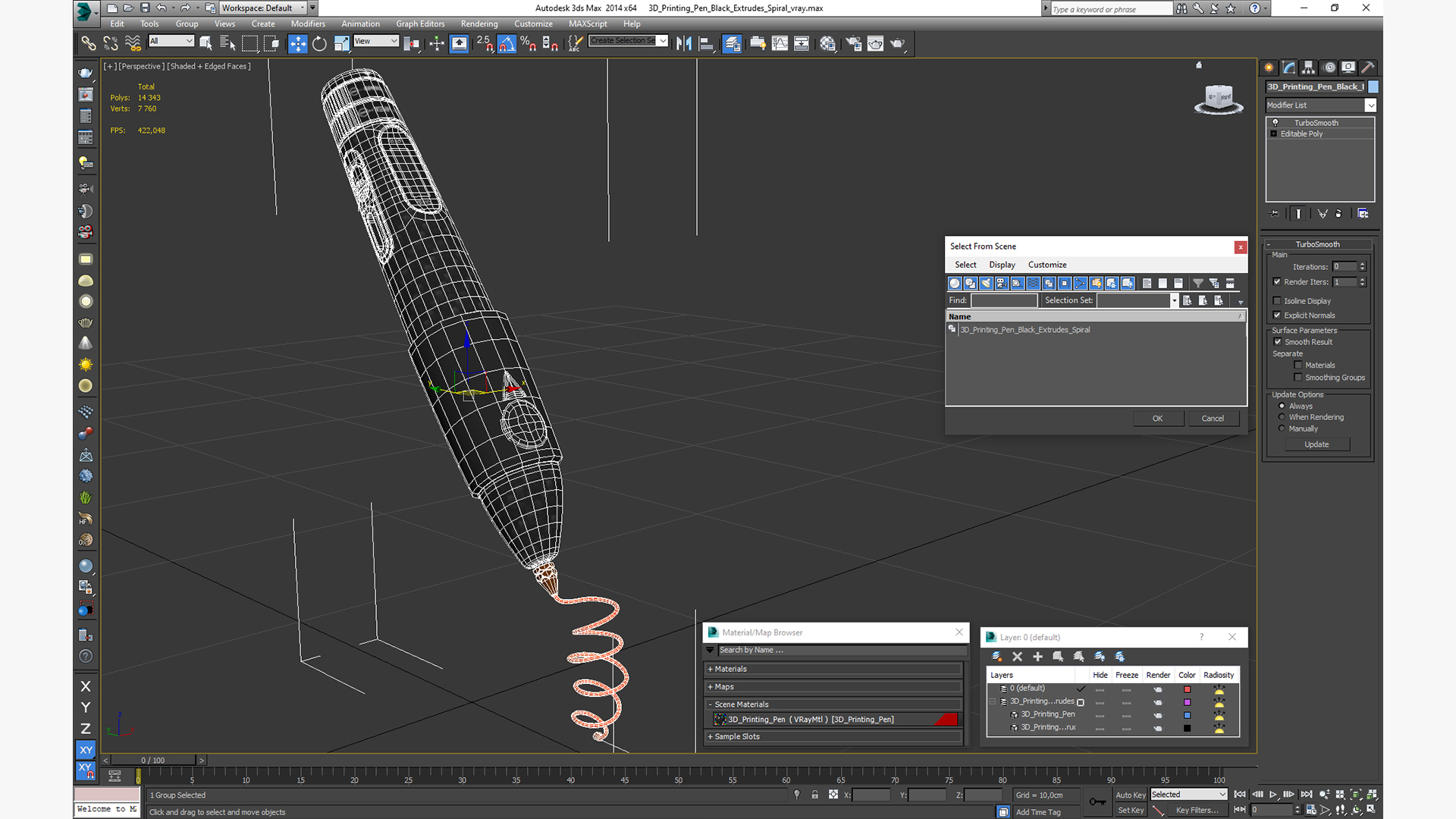Screen dimensions: 1456x819
Task: Toggle Display Lights filter in Select From Scene
Action: [986, 283]
